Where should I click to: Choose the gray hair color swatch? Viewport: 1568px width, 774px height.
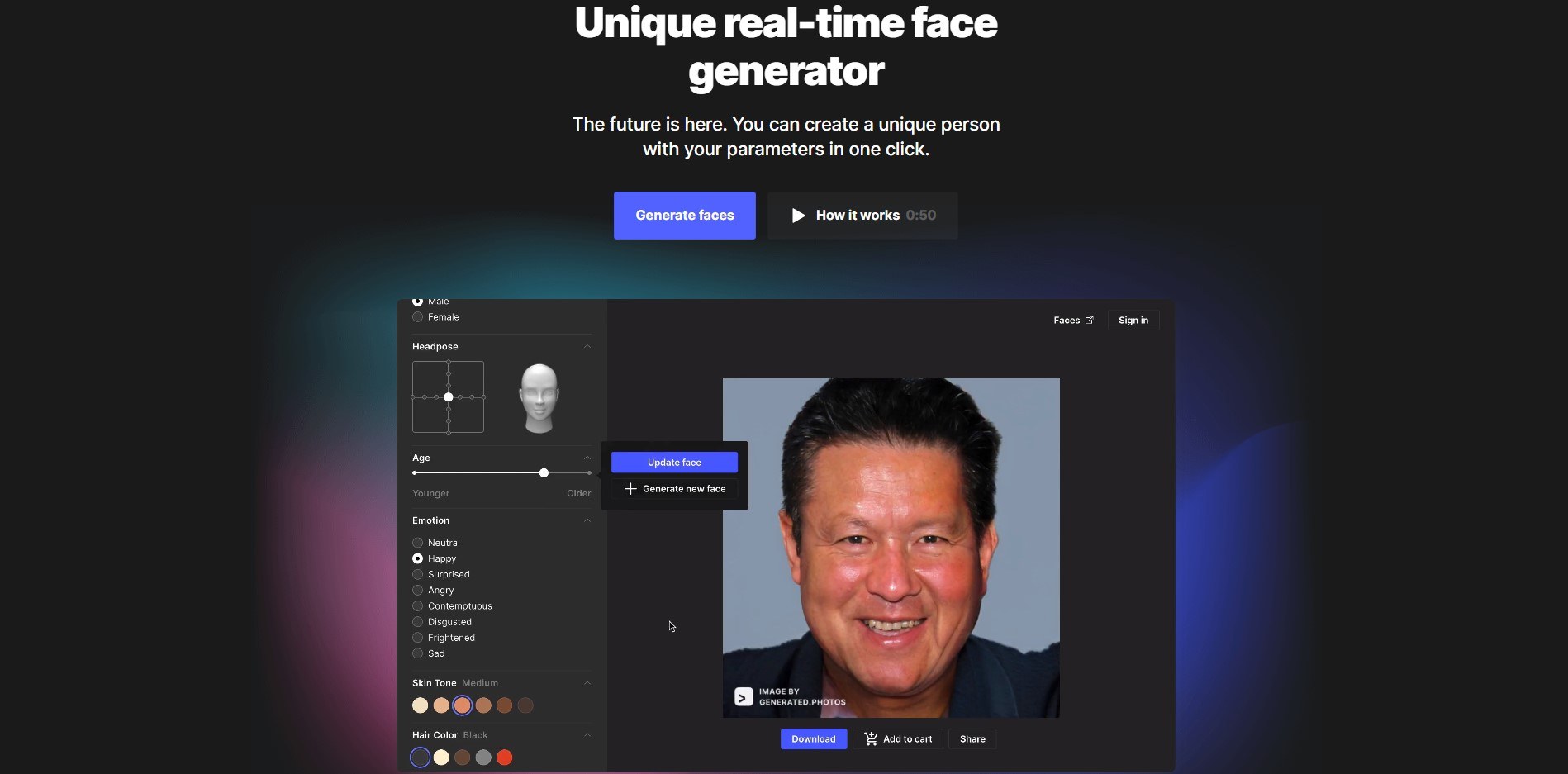[x=483, y=757]
